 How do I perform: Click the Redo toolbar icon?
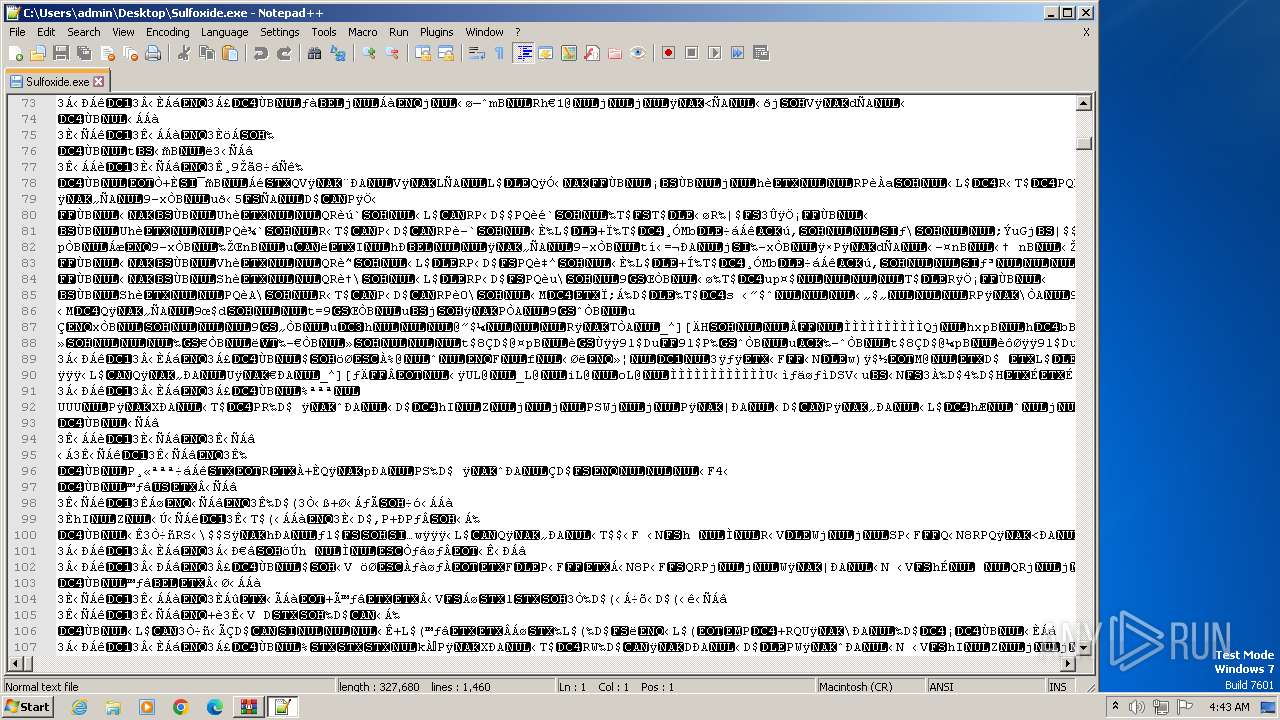[283, 53]
